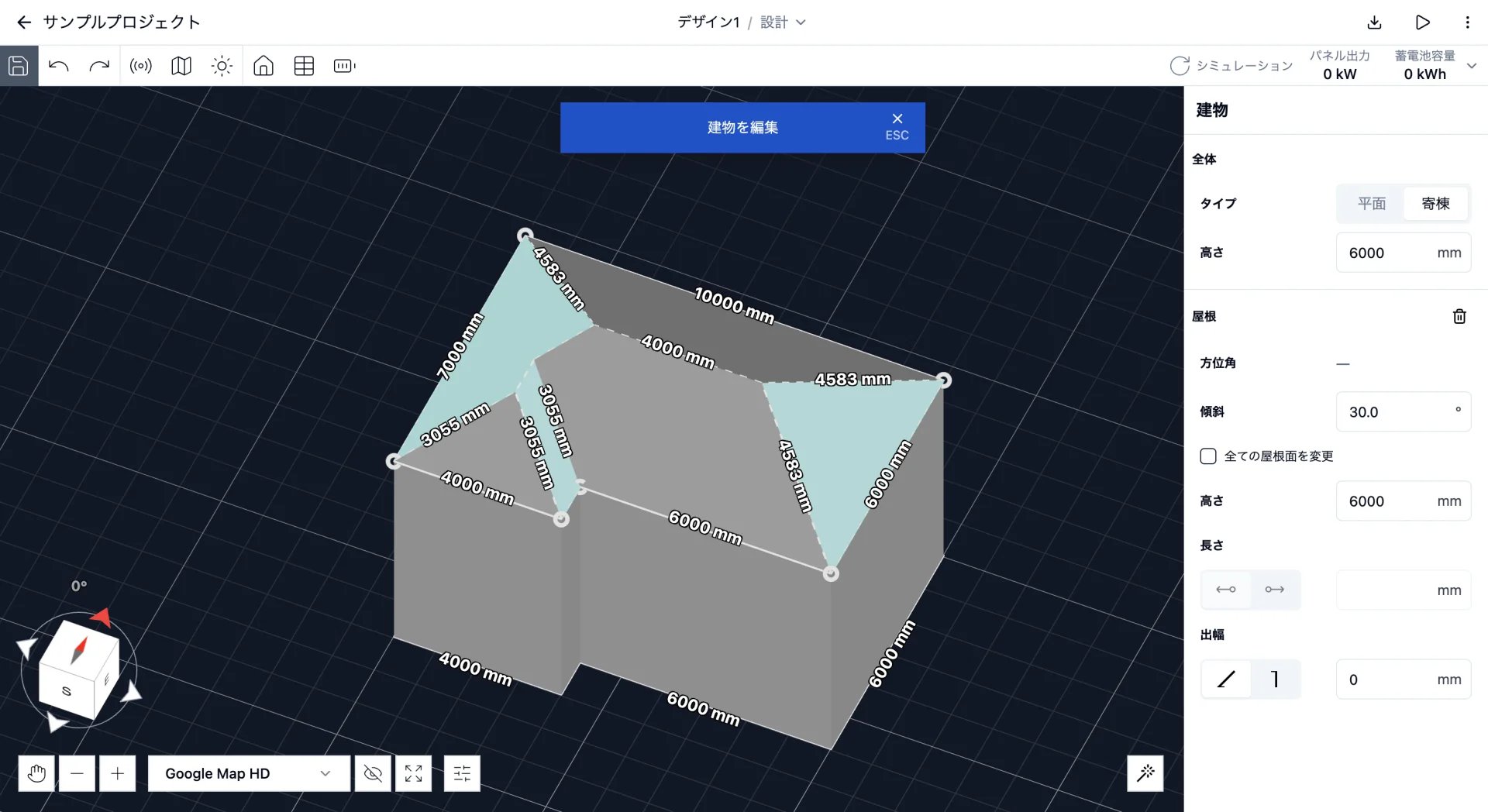Go back with the arrow beside サンプルプロジェクト
This screenshot has height=812, width=1488.
[x=24, y=22]
